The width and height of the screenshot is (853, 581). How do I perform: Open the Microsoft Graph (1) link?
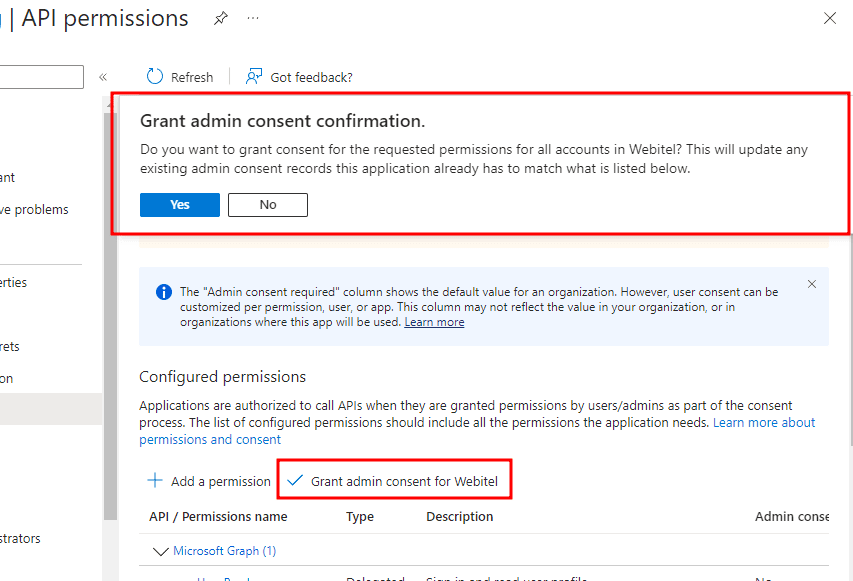224,551
